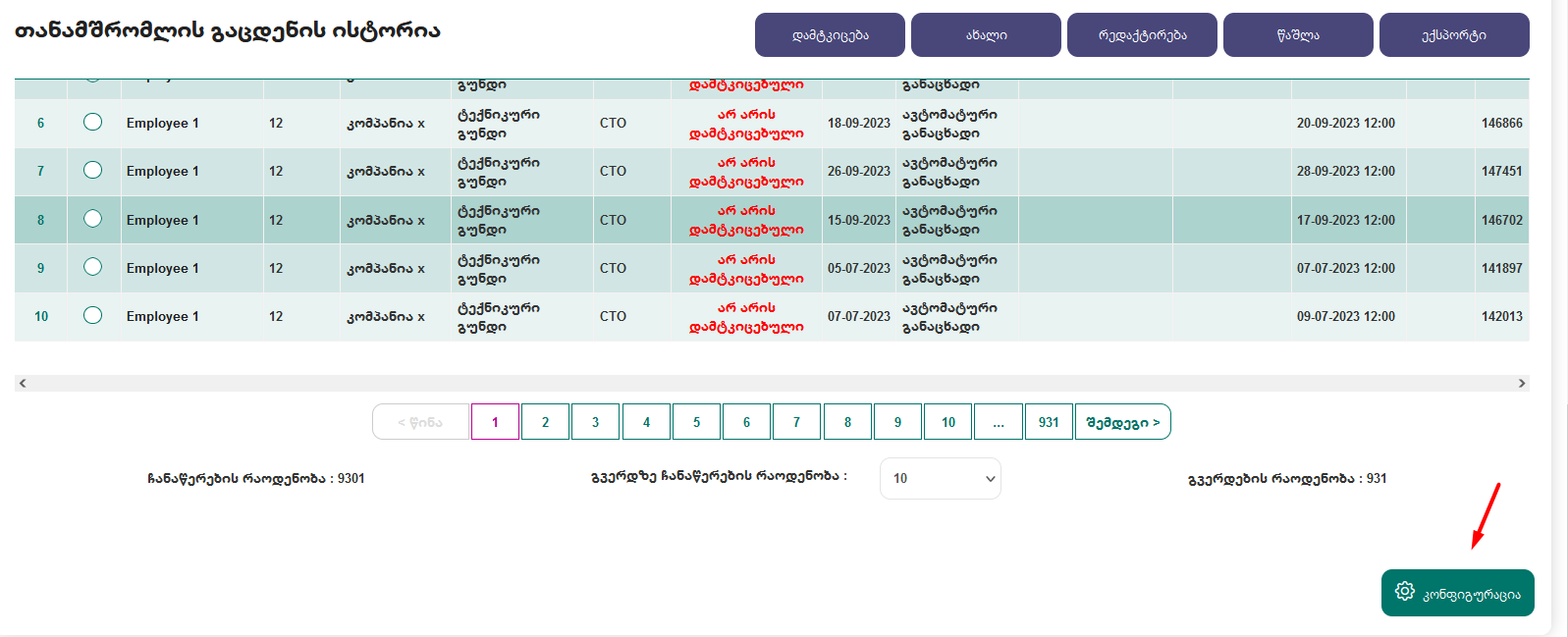Click date cell 05-07-2023
Viewport: 1568px width, 637px height.
(859, 268)
